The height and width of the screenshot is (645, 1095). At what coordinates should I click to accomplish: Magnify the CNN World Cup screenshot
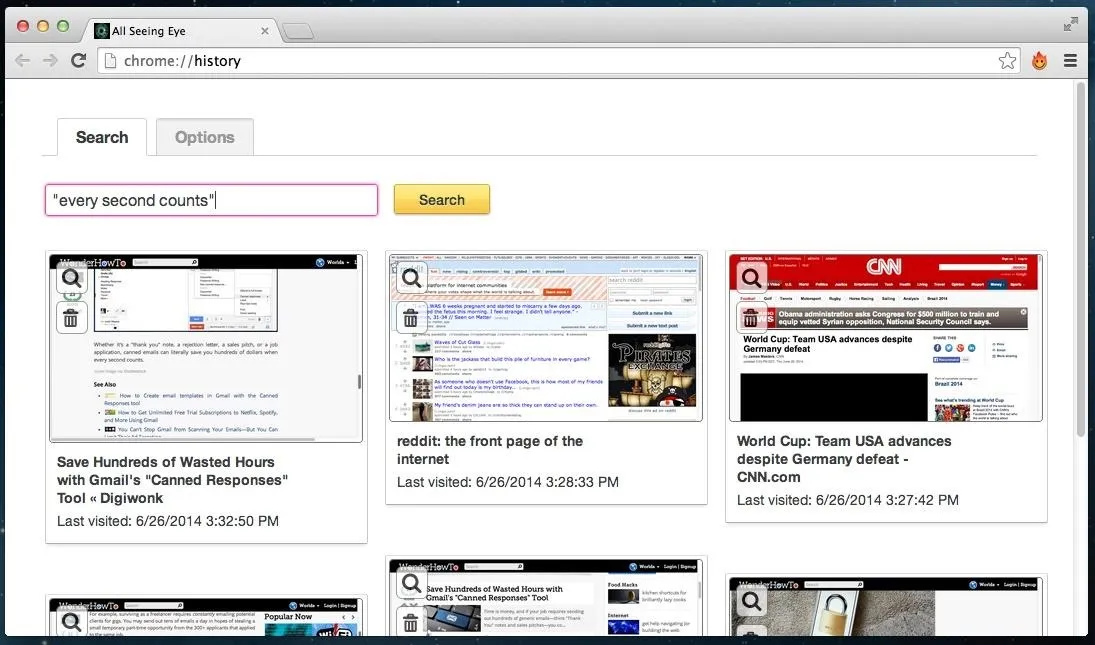click(751, 278)
